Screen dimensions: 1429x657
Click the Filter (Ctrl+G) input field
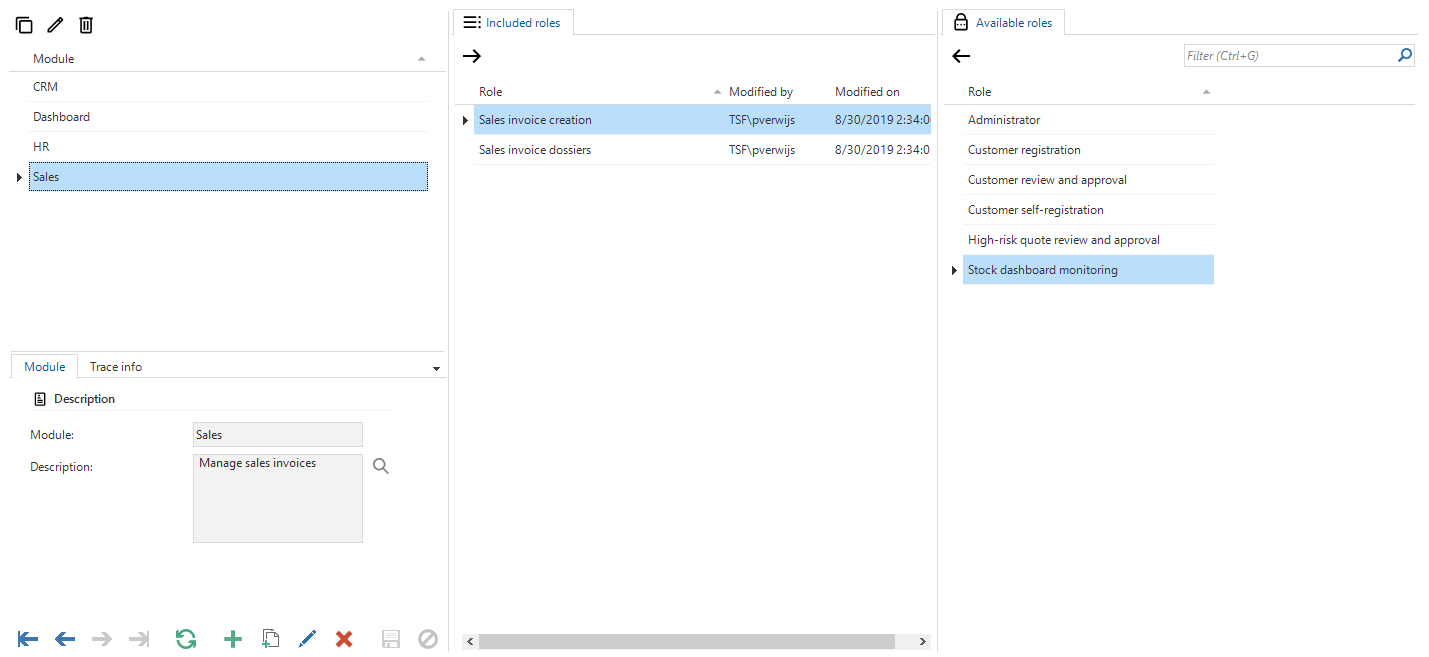1280,55
